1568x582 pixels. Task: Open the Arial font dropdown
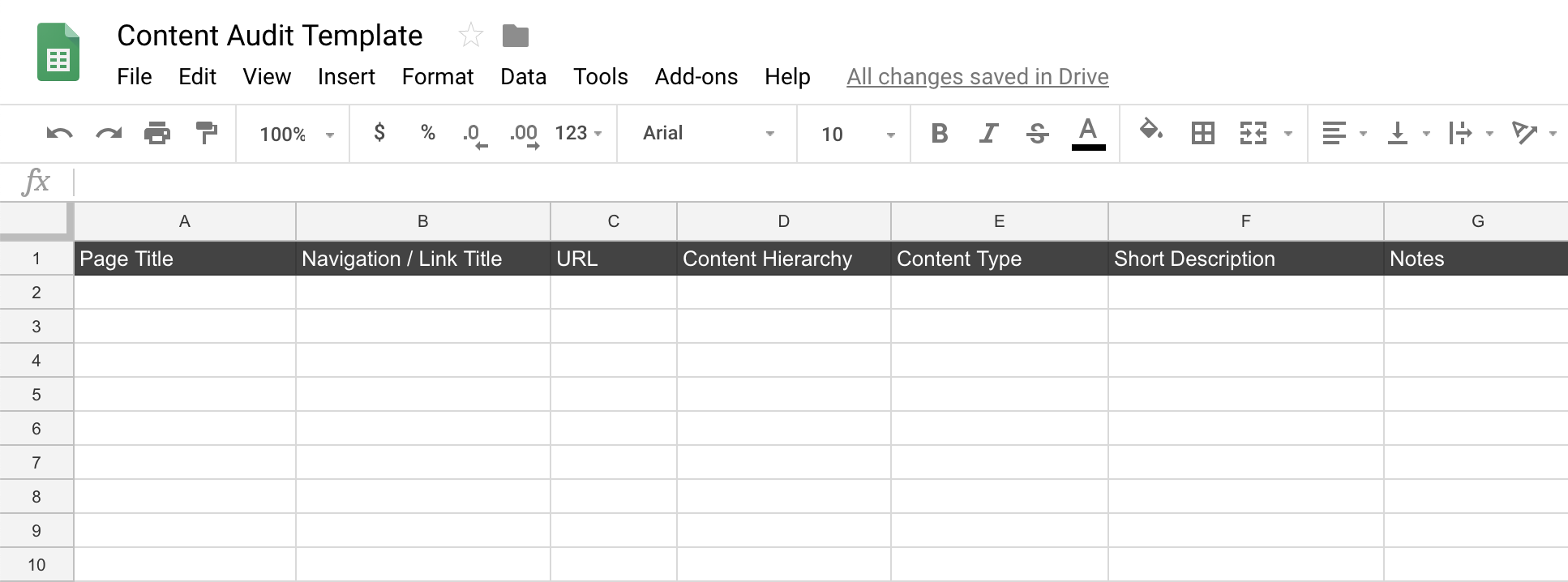pyautogui.click(x=708, y=134)
